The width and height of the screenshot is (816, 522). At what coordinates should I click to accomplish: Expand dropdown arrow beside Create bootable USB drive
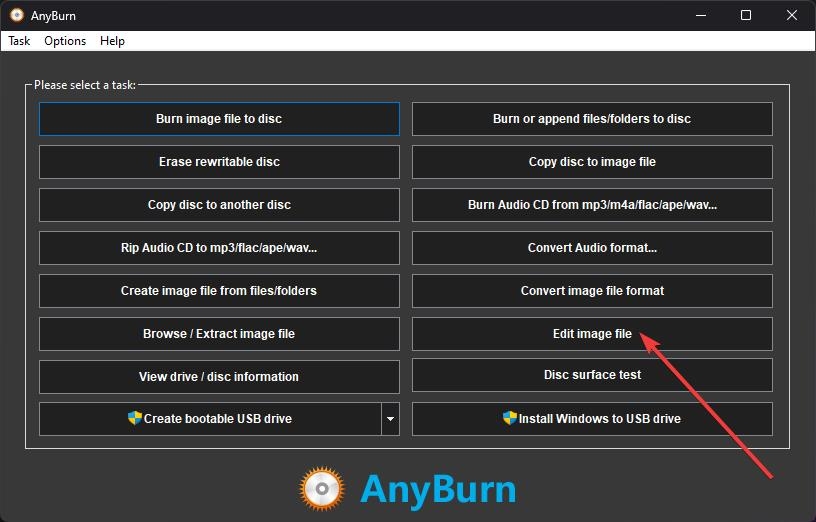(390, 419)
